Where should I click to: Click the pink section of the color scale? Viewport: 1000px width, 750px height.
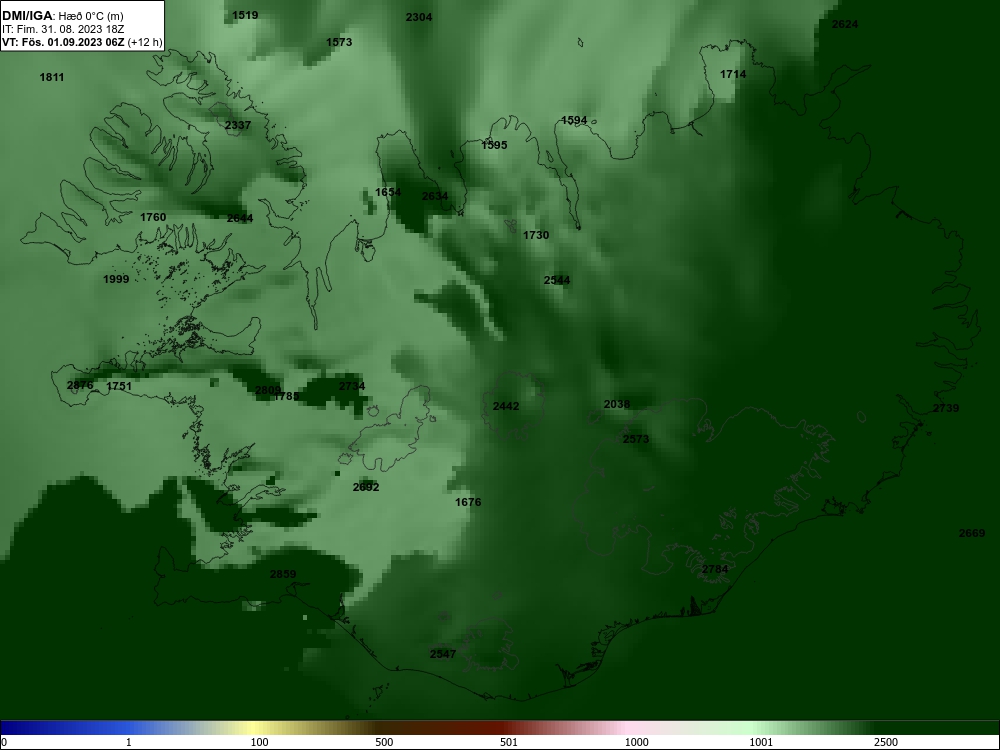[625, 728]
